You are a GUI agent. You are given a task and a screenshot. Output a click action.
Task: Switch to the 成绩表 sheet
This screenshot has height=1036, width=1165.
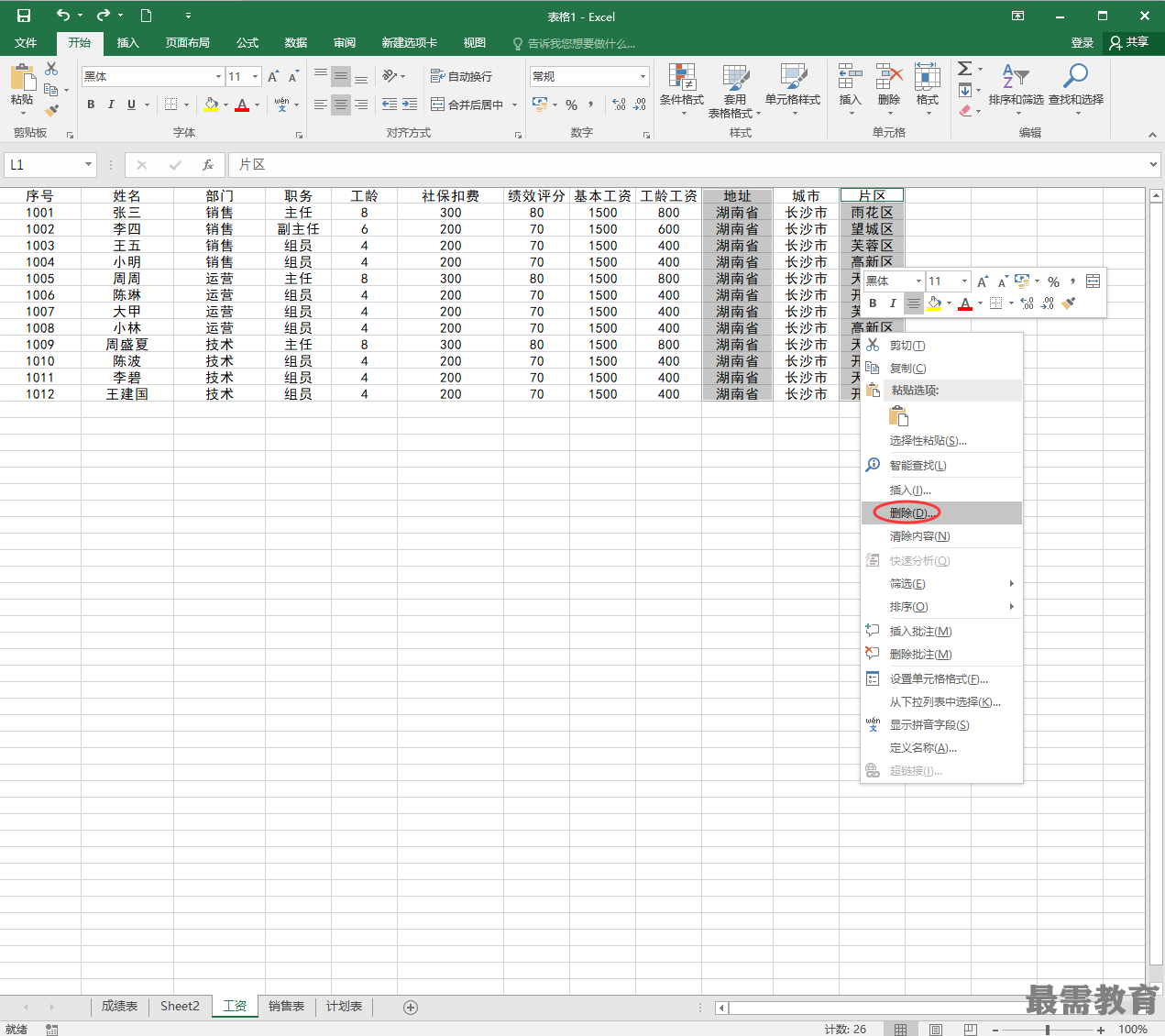coord(119,1007)
